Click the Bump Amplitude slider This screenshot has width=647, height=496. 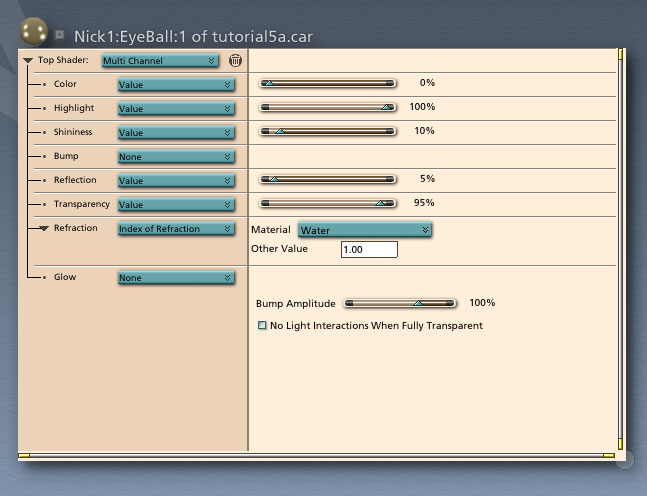tap(400, 303)
